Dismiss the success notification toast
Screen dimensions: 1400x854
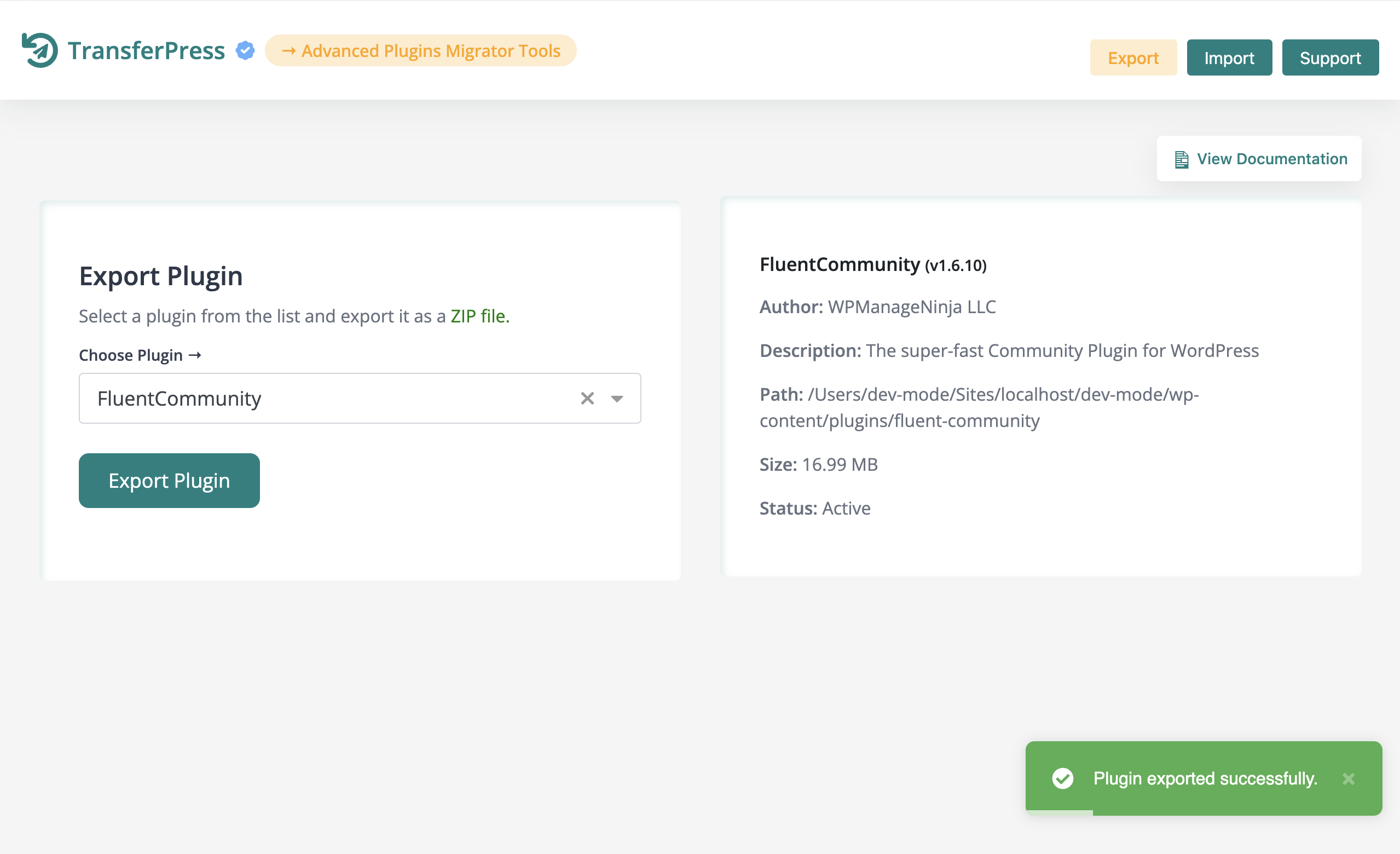[x=1349, y=778]
